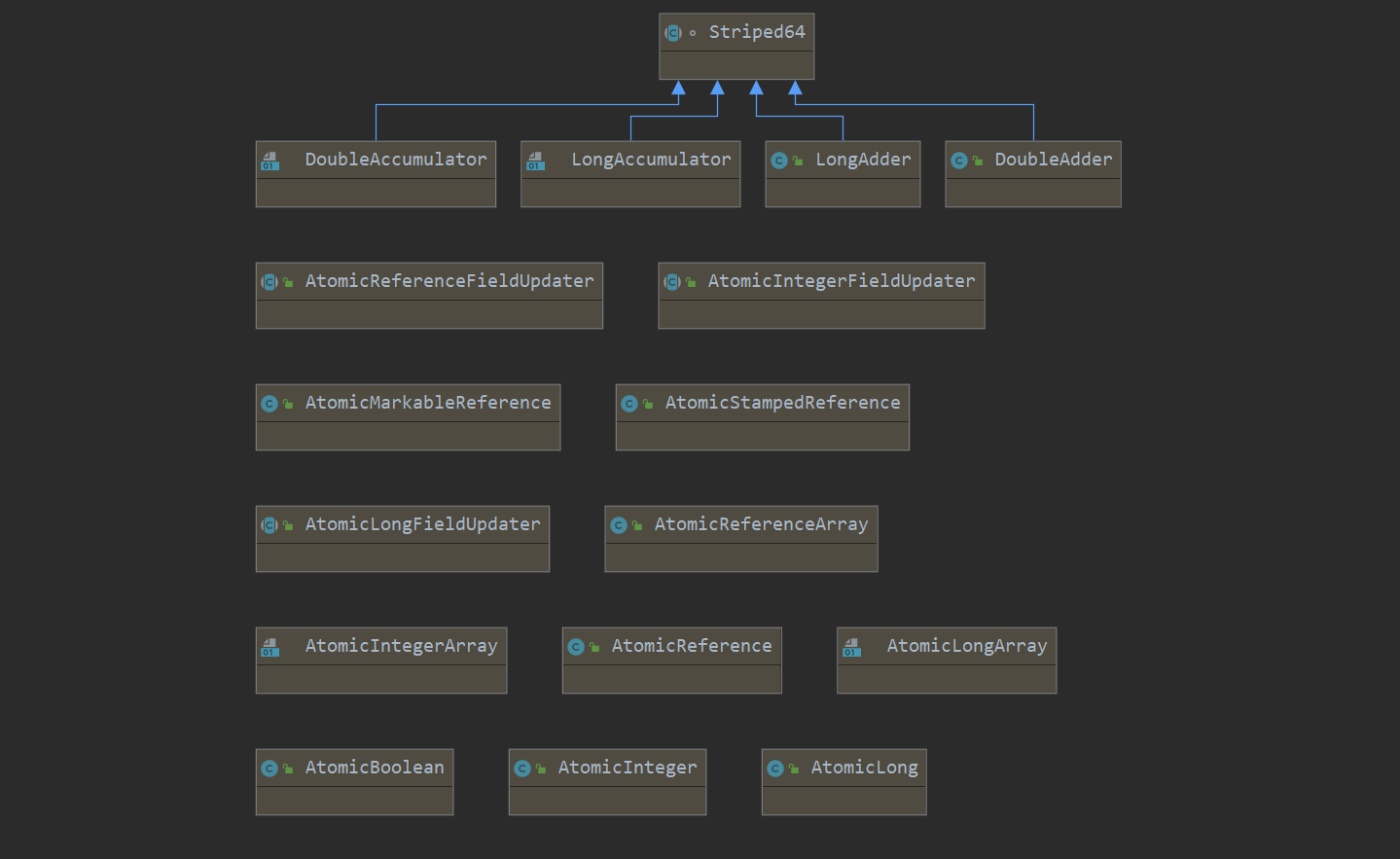Click the public lock icon on AtomicReference
1400x859 pixels.
(594, 647)
